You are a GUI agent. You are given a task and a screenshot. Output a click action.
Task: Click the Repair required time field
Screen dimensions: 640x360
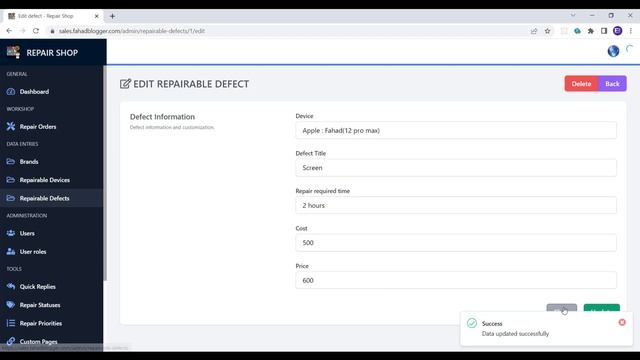pos(456,205)
